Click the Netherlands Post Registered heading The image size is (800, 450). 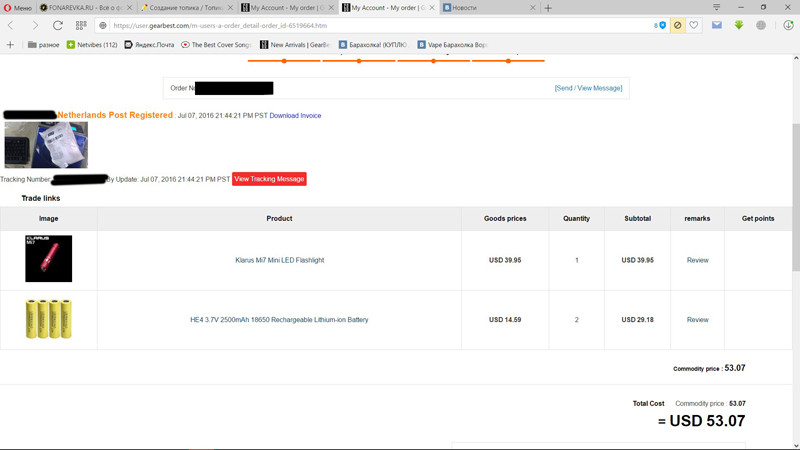115,115
